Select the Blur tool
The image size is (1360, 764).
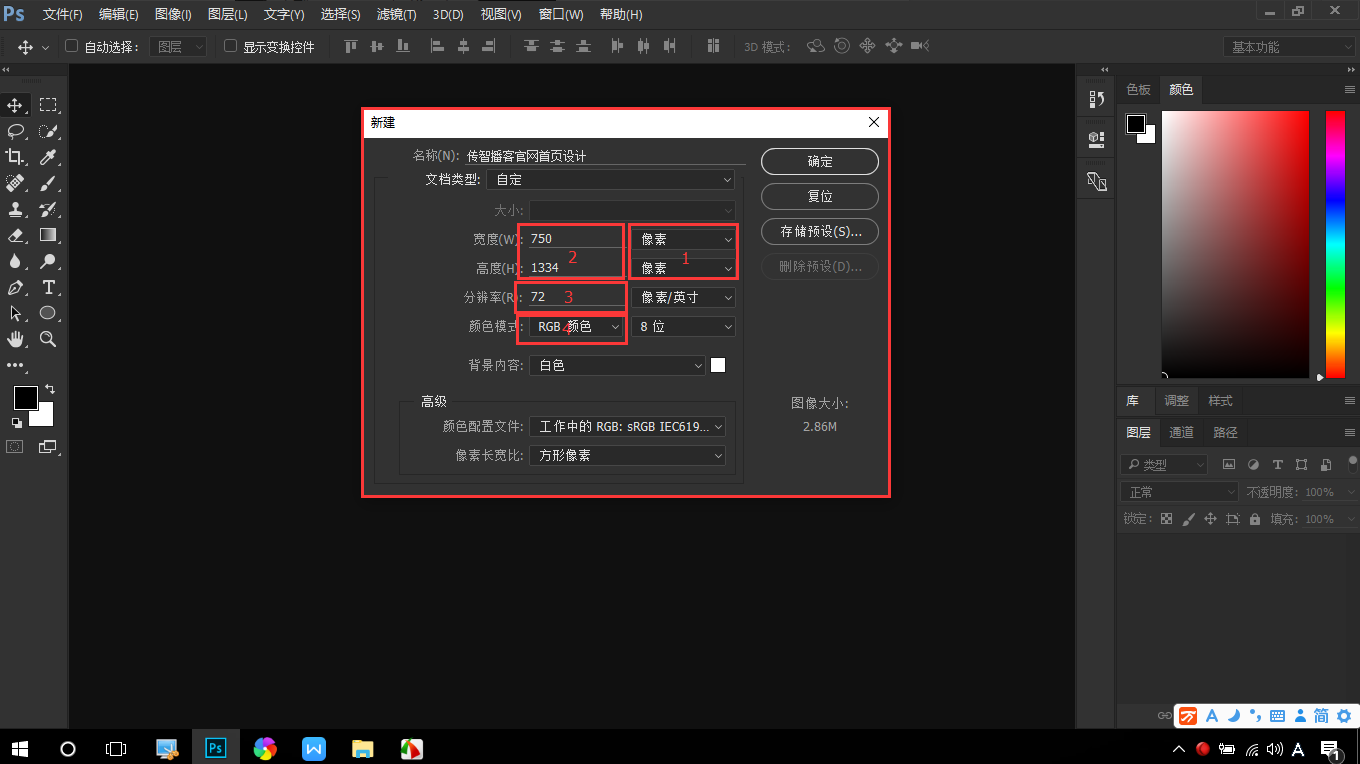pyautogui.click(x=15, y=261)
